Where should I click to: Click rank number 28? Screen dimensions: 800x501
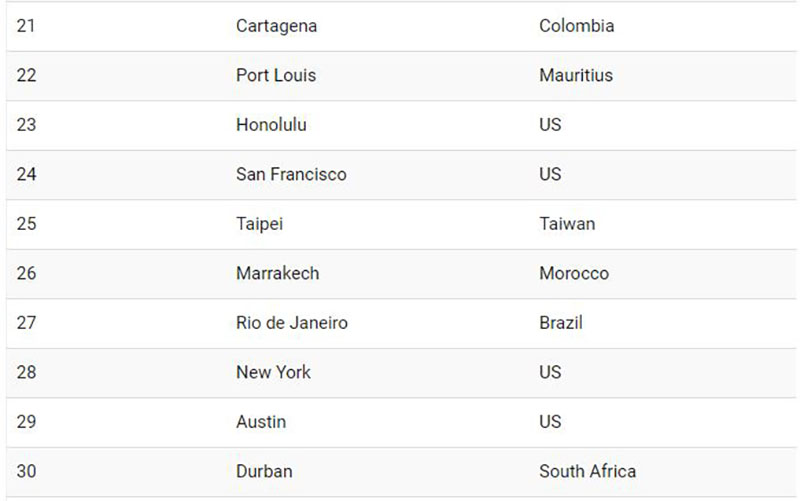(x=26, y=372)
